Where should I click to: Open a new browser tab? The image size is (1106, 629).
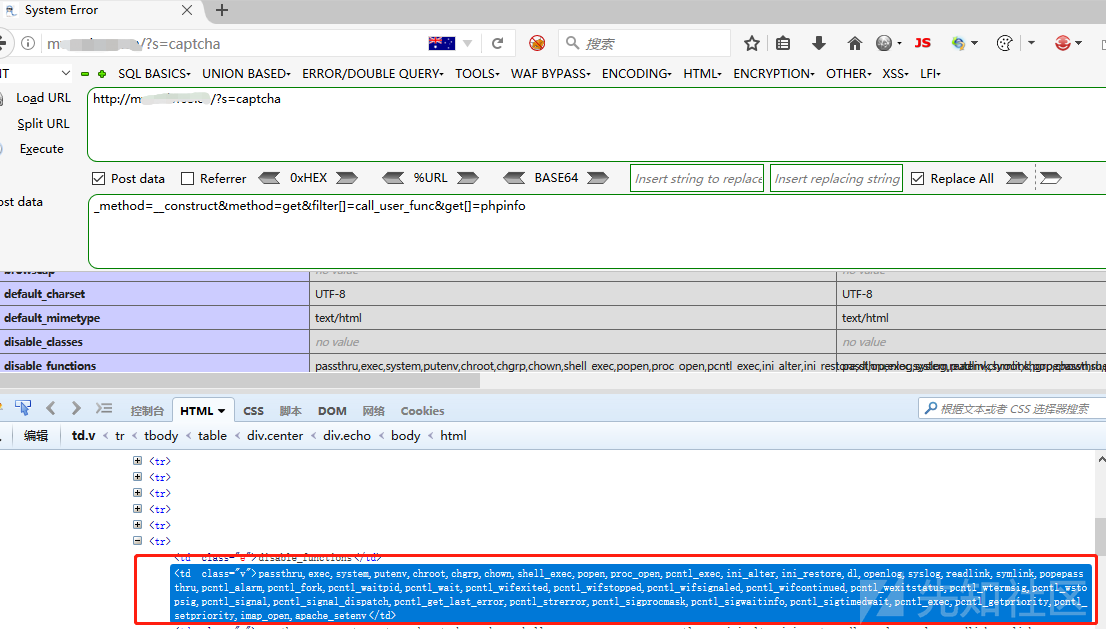(x=221, y=10)
